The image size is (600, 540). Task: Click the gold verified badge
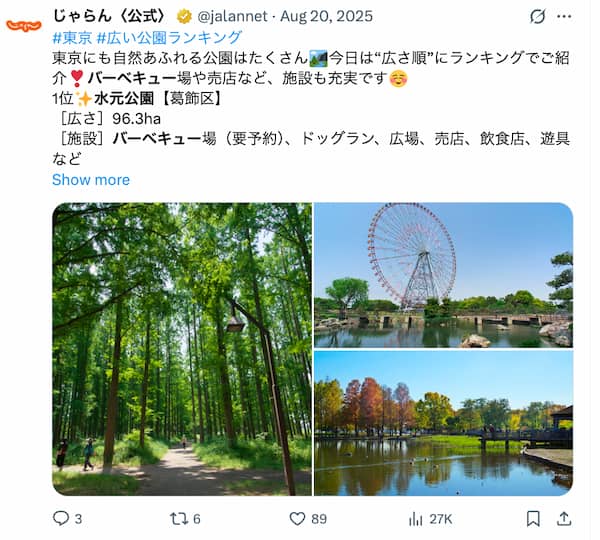point(184,16)
